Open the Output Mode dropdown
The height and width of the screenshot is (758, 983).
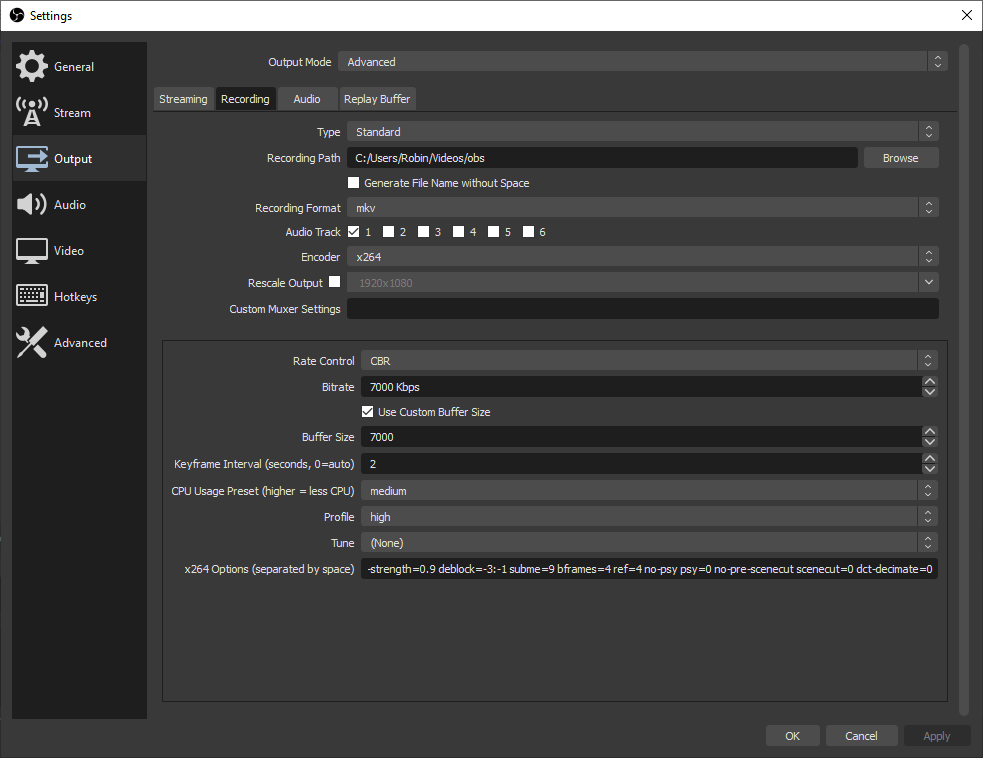point(643,61)
